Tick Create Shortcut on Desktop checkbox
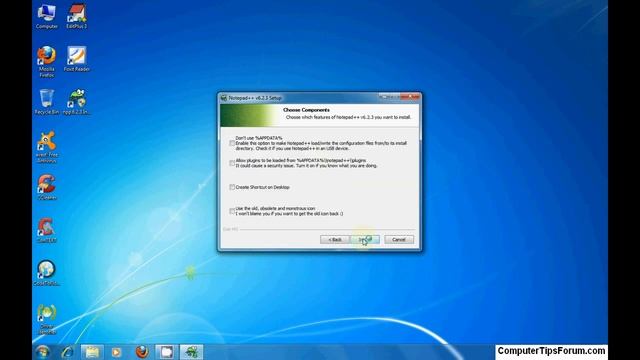This screenshot has height=360, width=640. [232, 187]
